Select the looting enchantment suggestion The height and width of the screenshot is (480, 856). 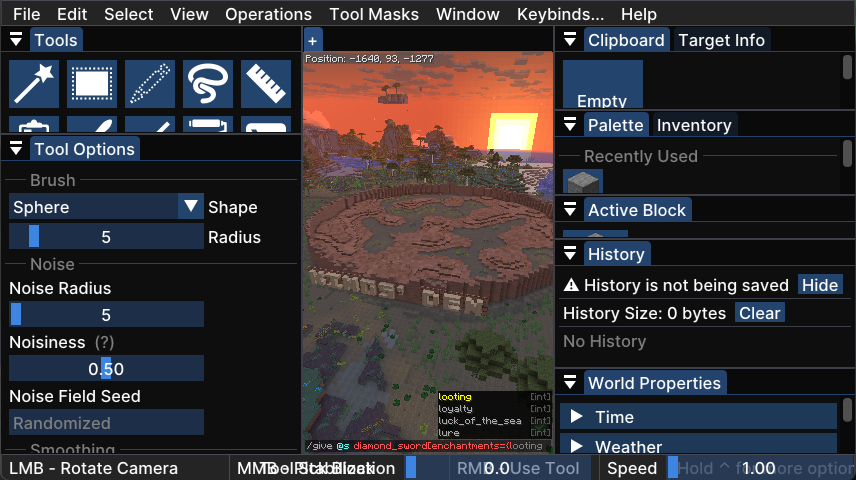(x=495, y=396)
